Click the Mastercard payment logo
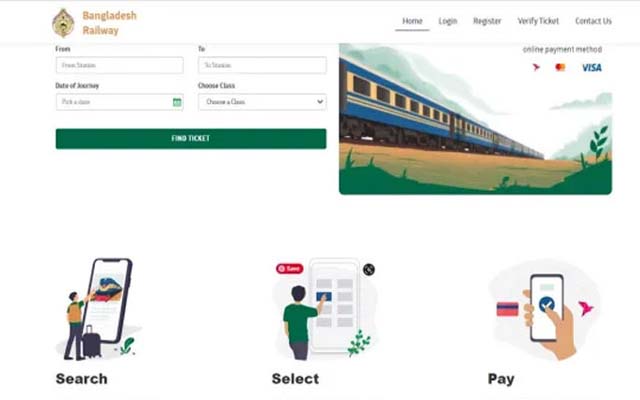The image size is (640, 400). point(560,67)
